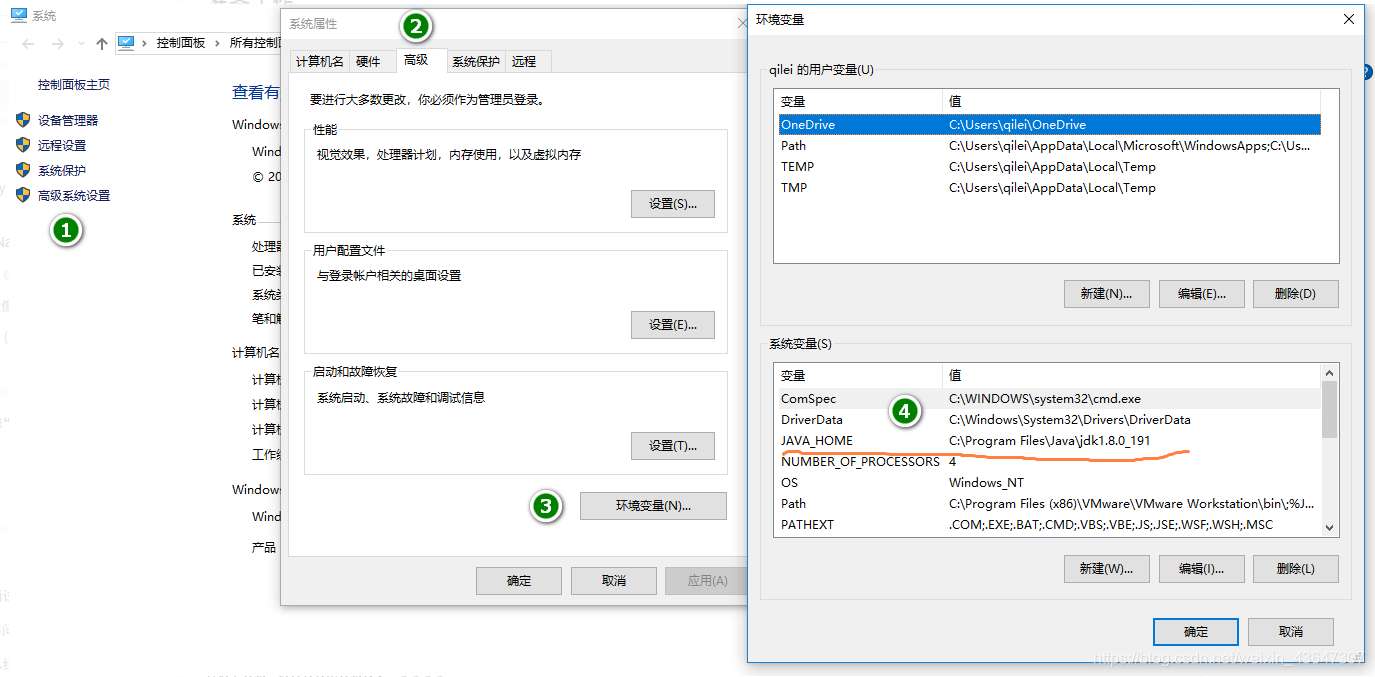
Task: Open performance 设置(S)... button
Action: coord(673,204)
